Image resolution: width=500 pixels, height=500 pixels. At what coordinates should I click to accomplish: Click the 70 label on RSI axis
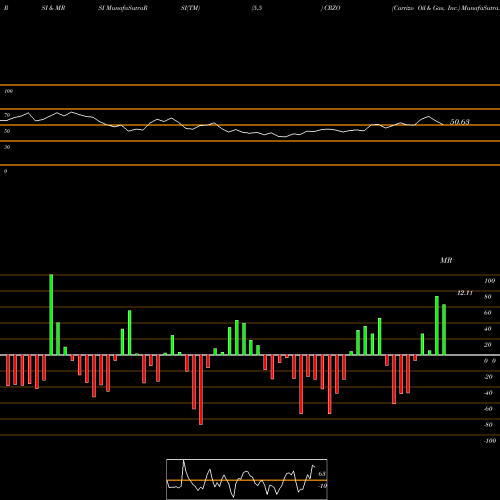(7, 115)
